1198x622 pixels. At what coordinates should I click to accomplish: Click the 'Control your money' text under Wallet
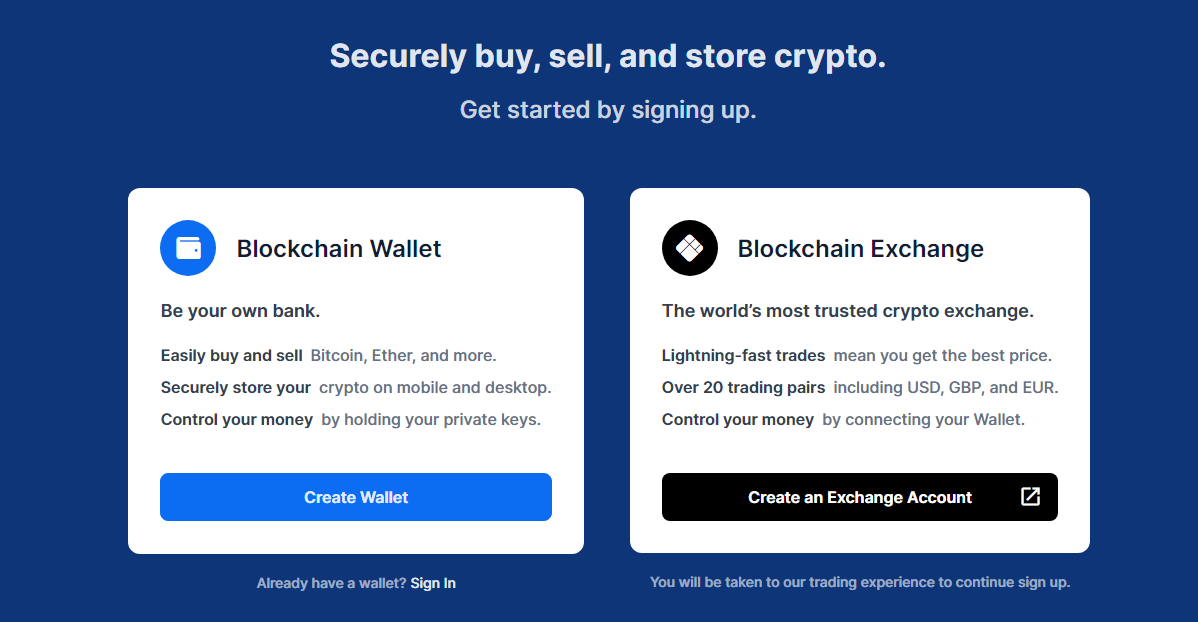[x=237, y=419]
